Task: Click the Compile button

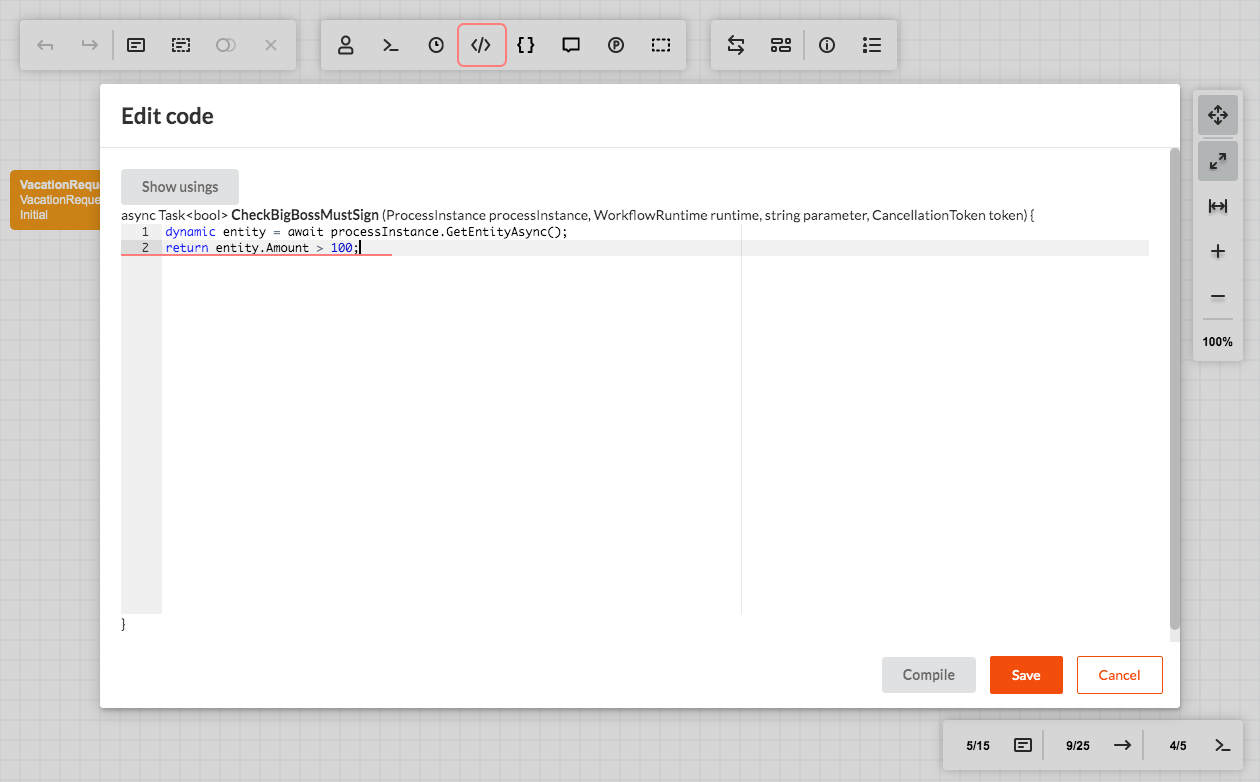Action: tap(929, 675)
